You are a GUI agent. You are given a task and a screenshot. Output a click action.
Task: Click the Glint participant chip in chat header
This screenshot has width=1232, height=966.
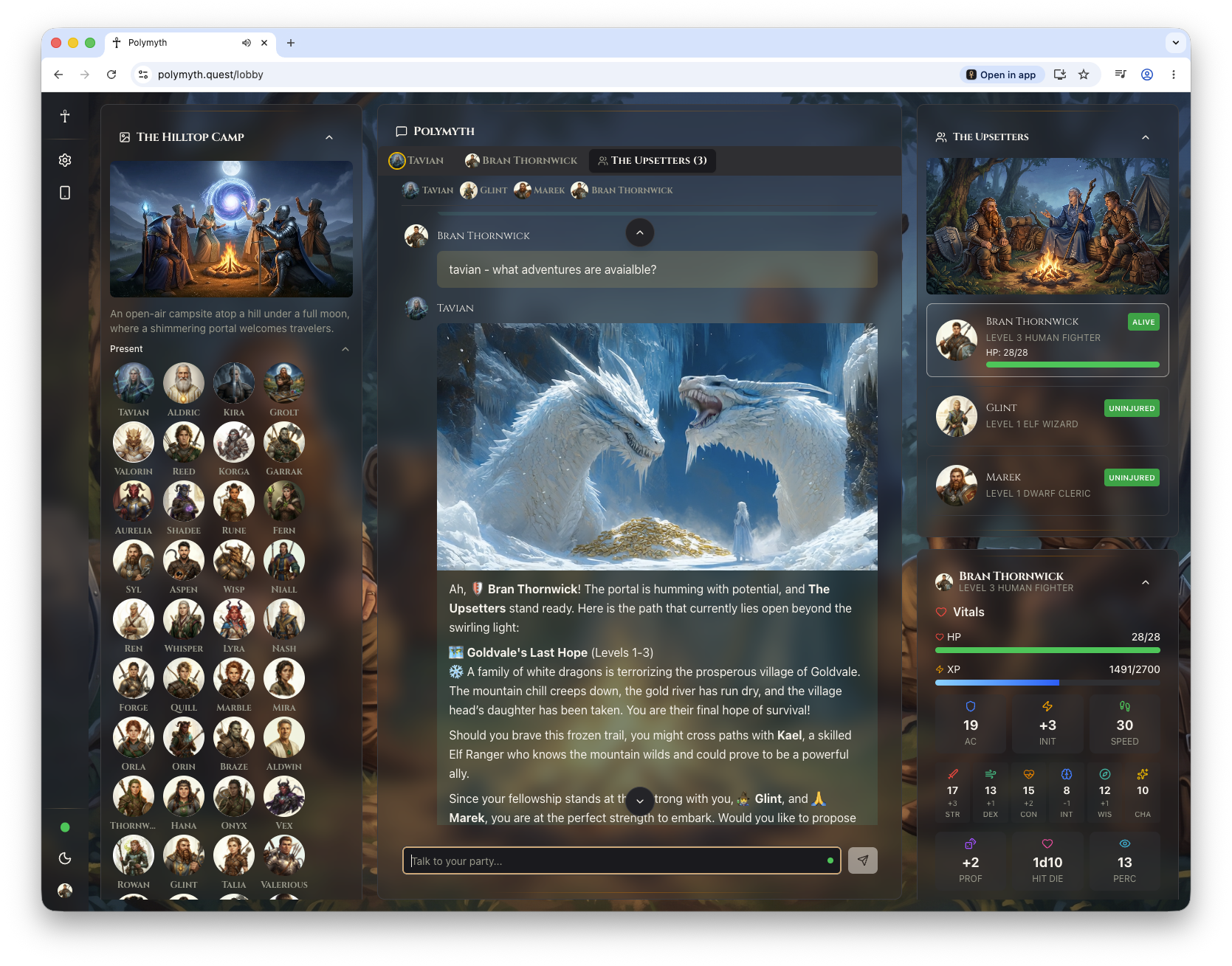484,190
